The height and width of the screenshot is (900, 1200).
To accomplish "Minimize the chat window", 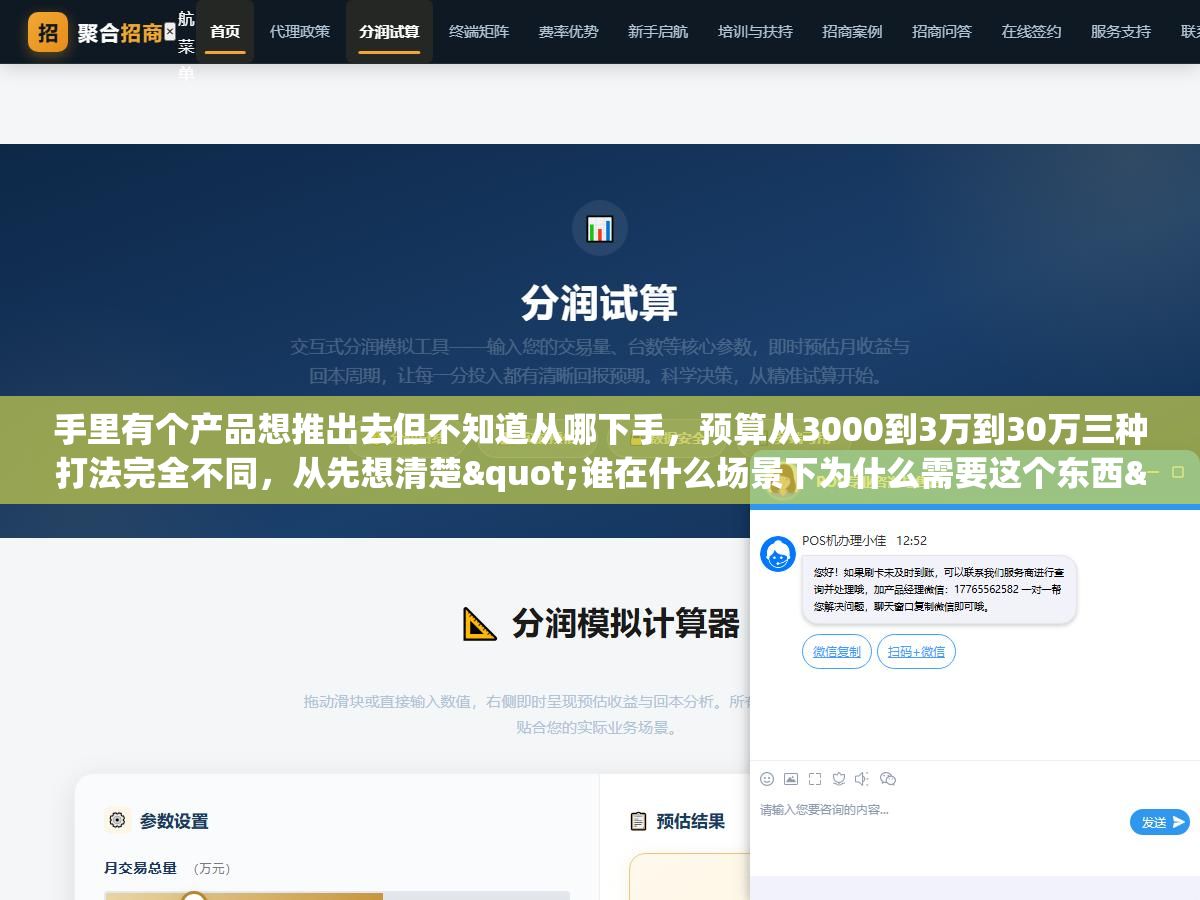I will tap(1152, 471).
